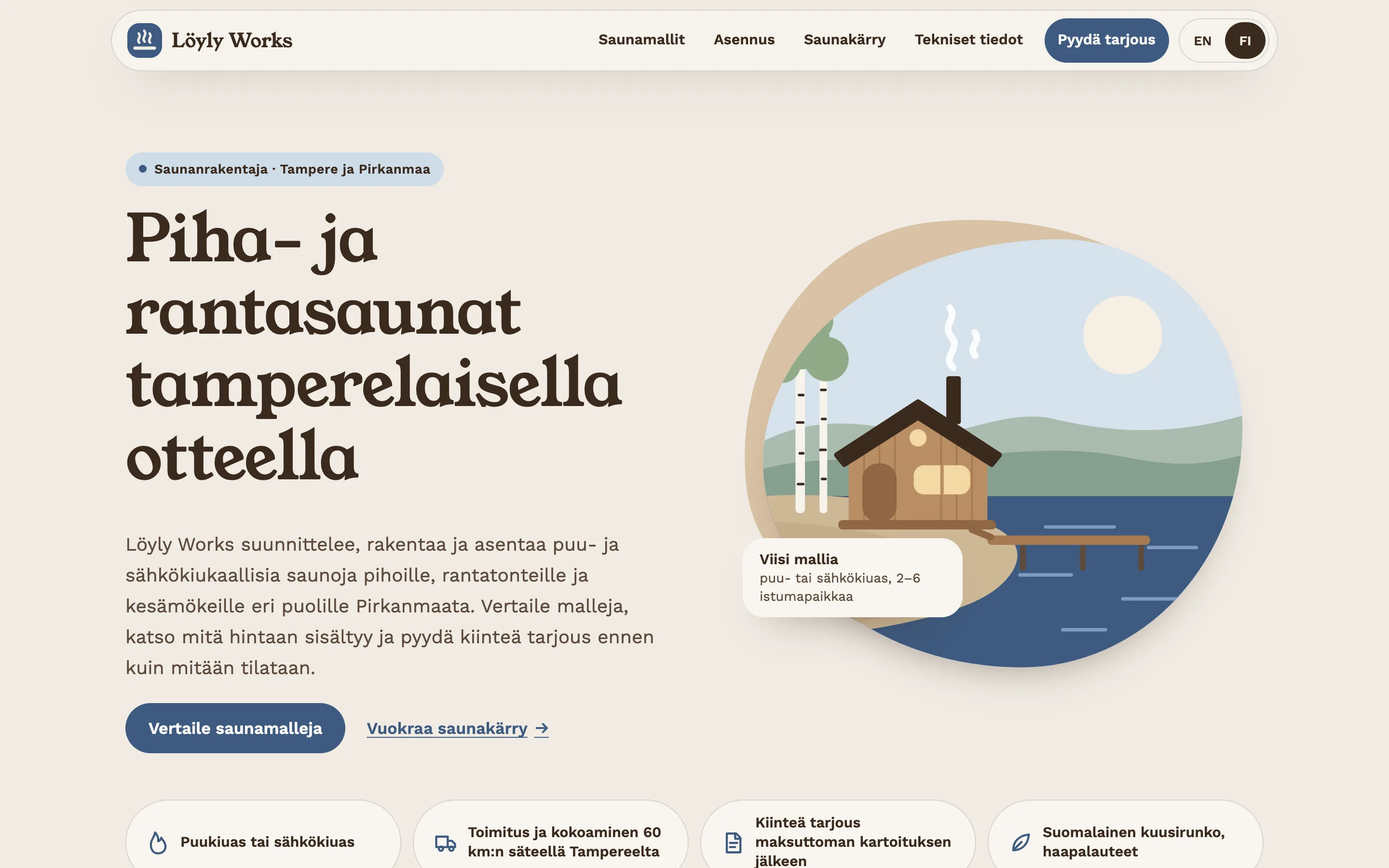Viewport: 1389px width, 868px height.
Task: Switch language to EN
Action: point(1202,41)
